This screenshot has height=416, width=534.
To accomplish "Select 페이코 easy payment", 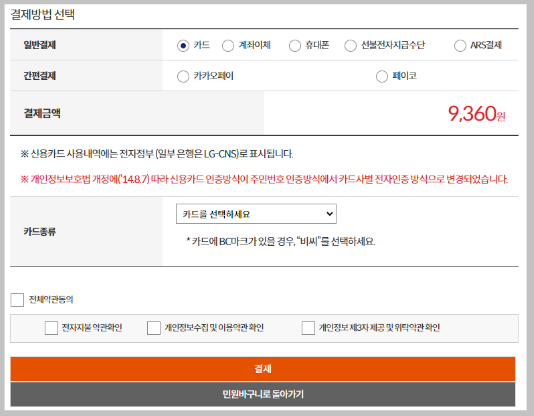I will click(382, 76).
